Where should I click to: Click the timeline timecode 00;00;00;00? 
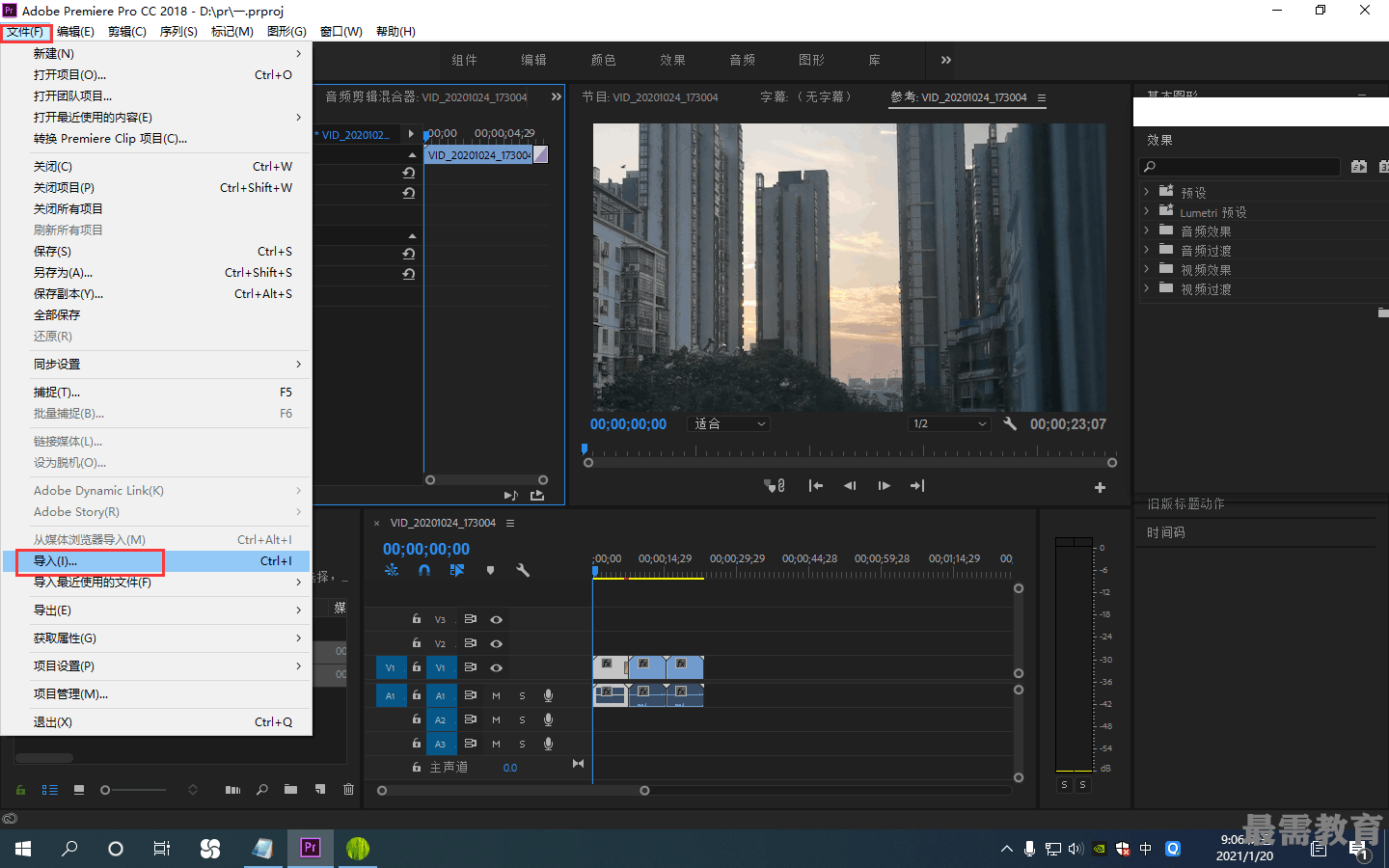pos(426,549)
